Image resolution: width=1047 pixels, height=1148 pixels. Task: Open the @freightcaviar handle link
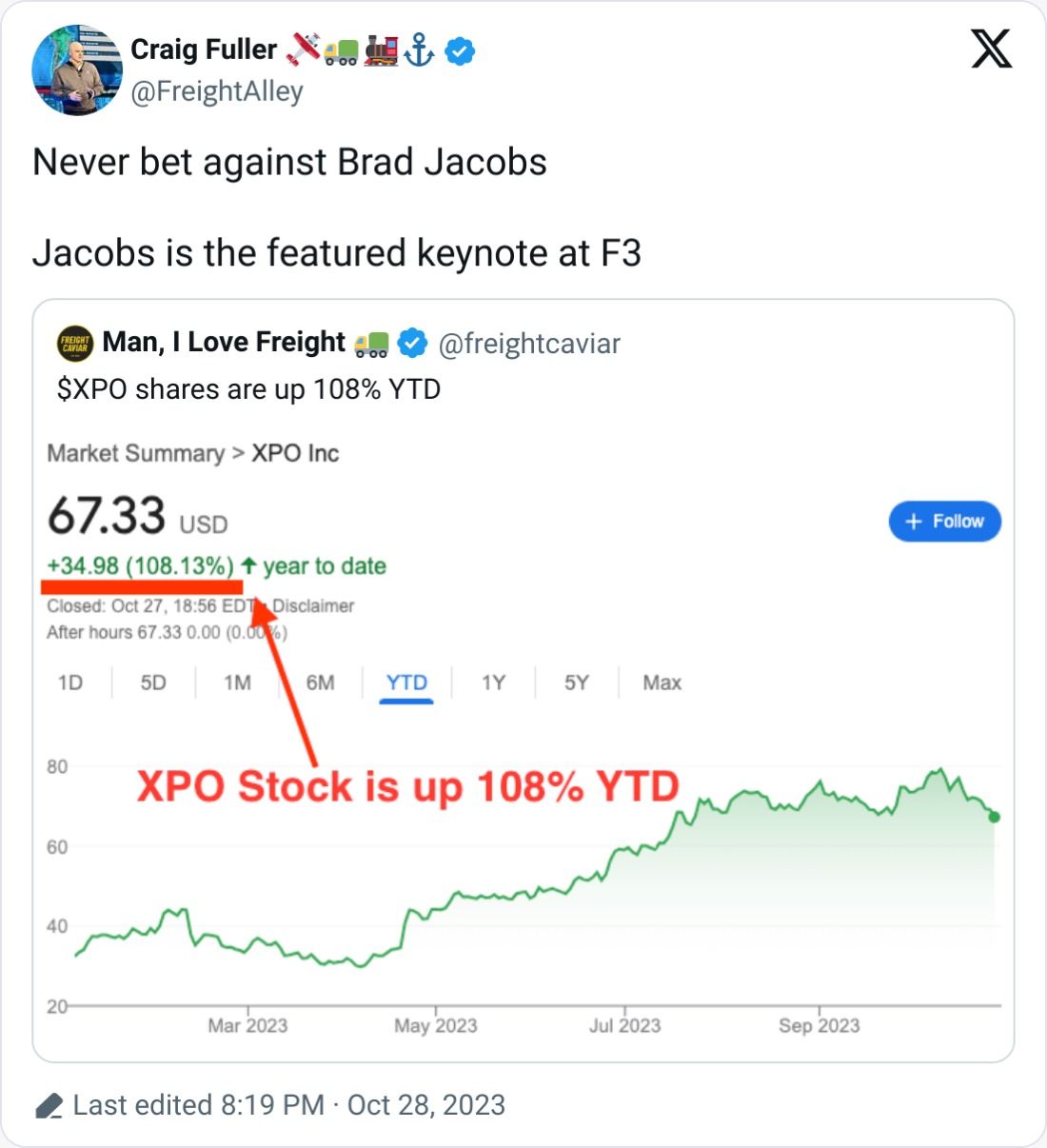[x=529, y=344]
